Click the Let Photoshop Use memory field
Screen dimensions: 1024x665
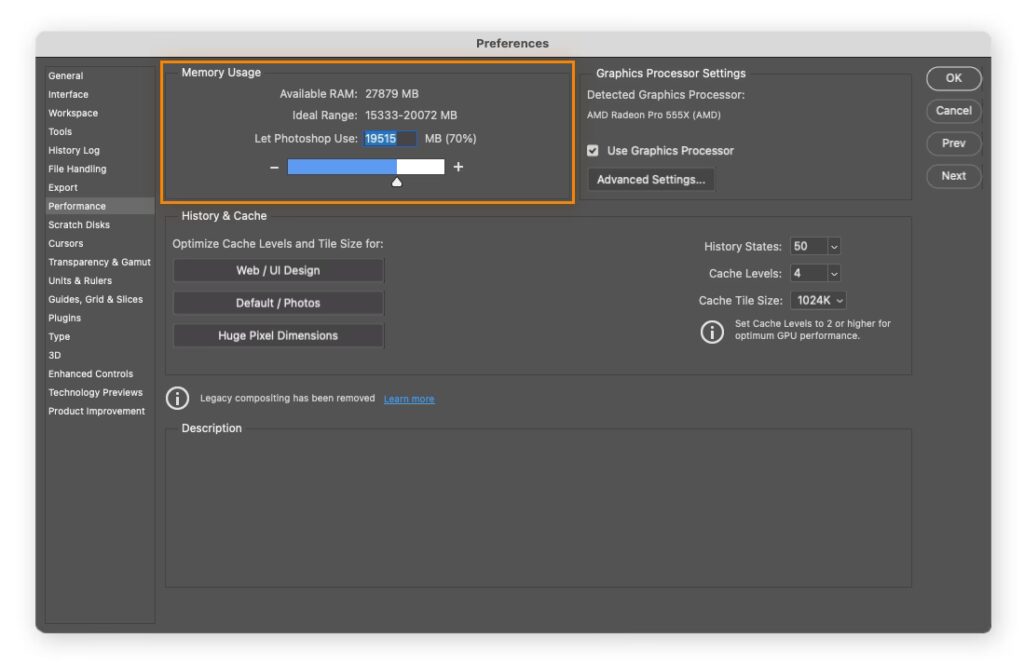[x=389, y=139]
